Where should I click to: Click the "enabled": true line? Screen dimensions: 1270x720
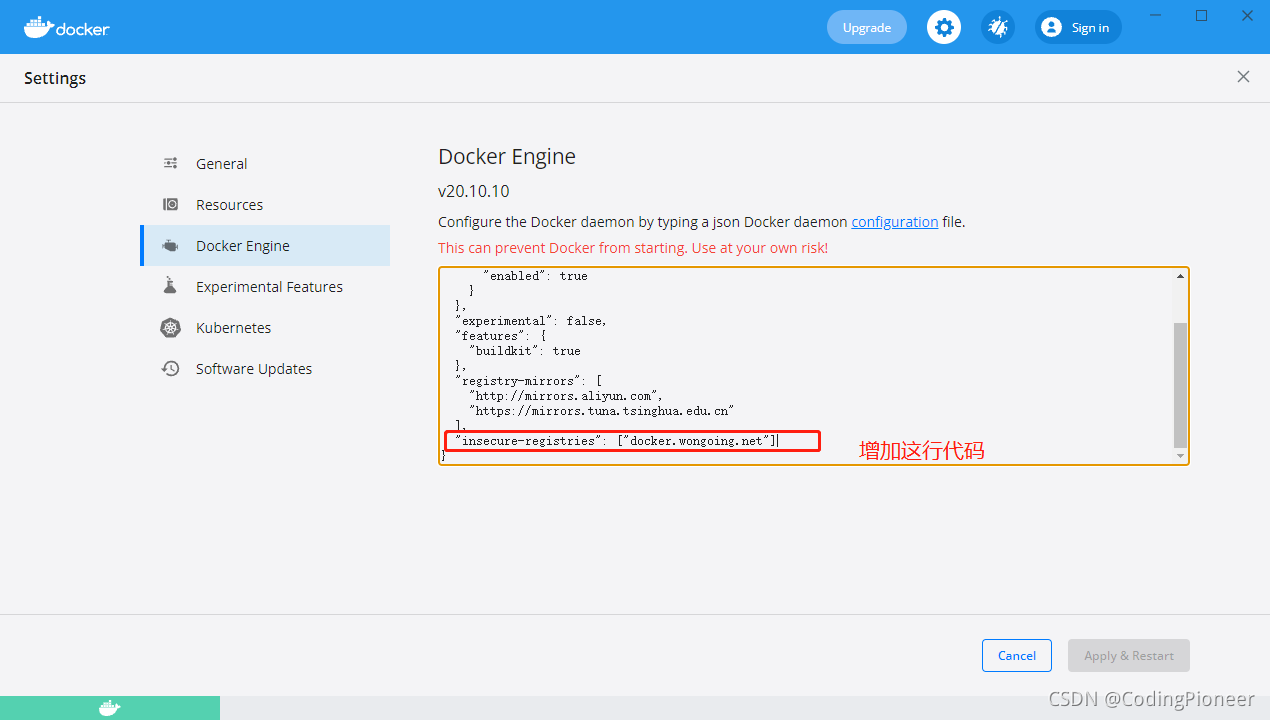[536, 276]
